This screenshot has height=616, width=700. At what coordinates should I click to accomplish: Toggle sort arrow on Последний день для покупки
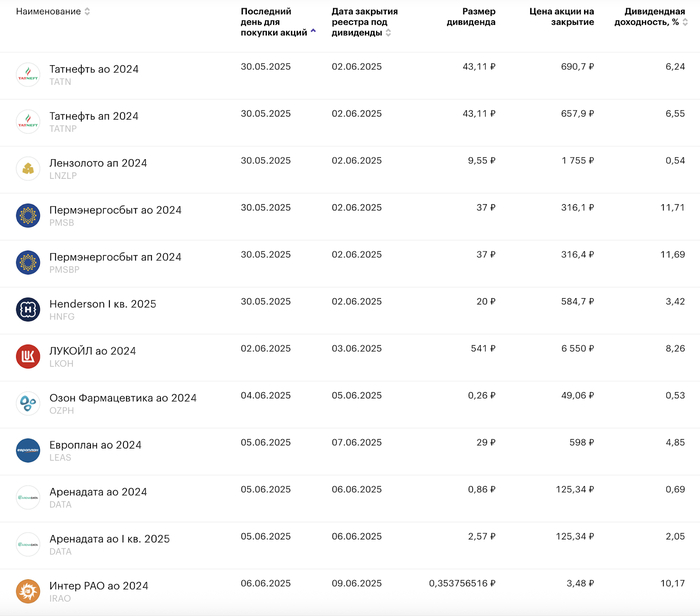click(x=314, y=31)
